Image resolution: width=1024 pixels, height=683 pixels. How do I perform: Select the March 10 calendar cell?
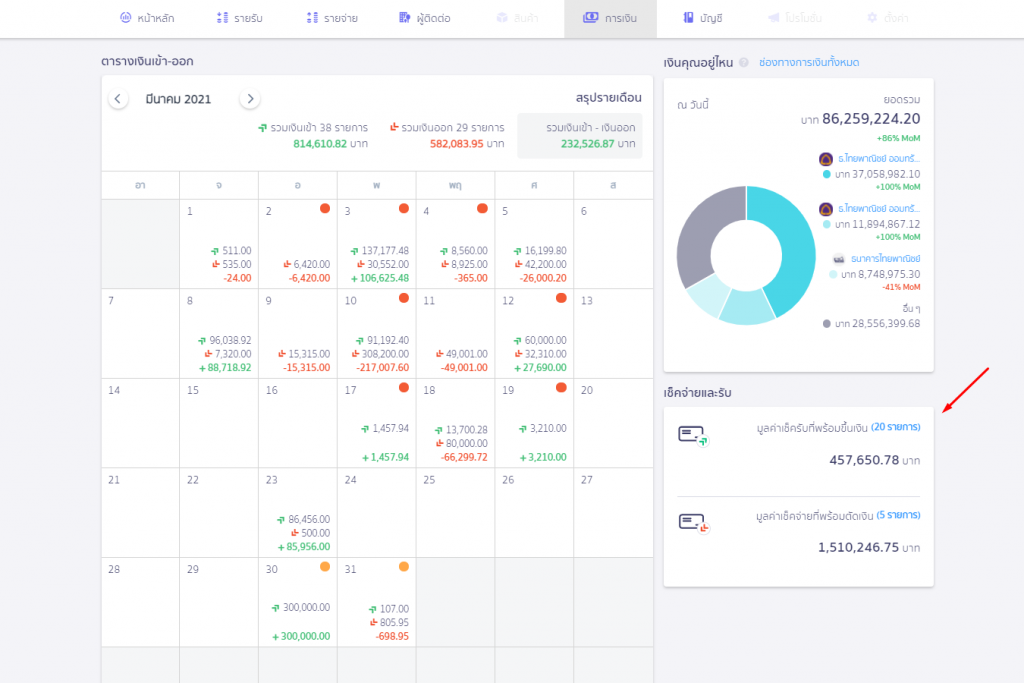pos(376,333)
